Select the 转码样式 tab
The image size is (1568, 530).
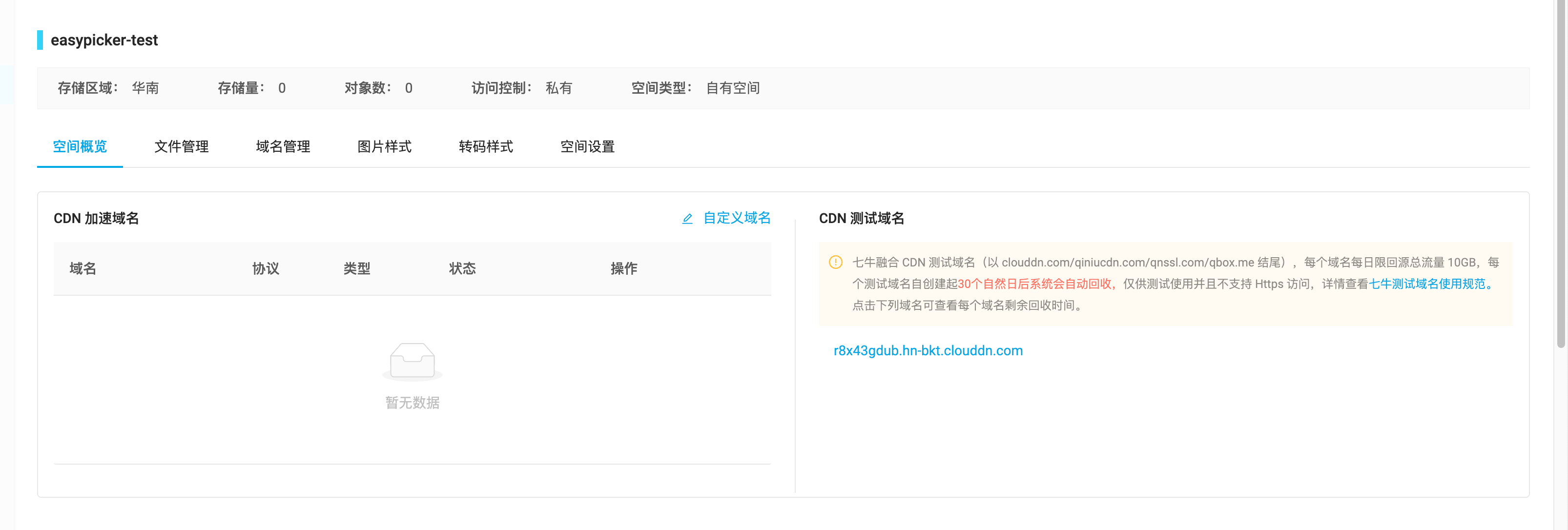coord(486,146)
